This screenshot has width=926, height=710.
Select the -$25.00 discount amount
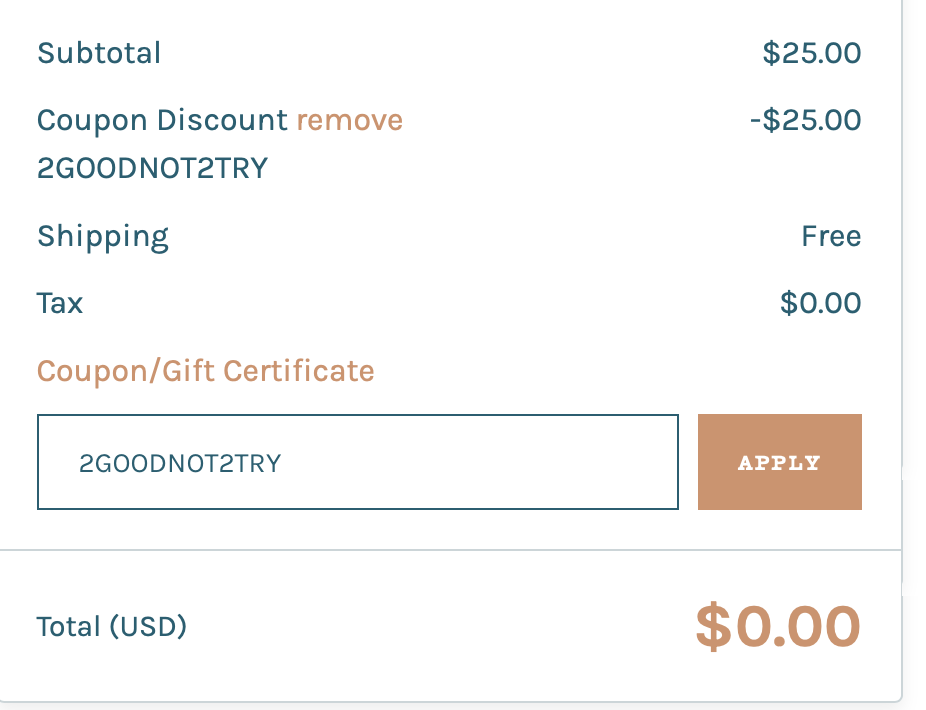point(805,121)
